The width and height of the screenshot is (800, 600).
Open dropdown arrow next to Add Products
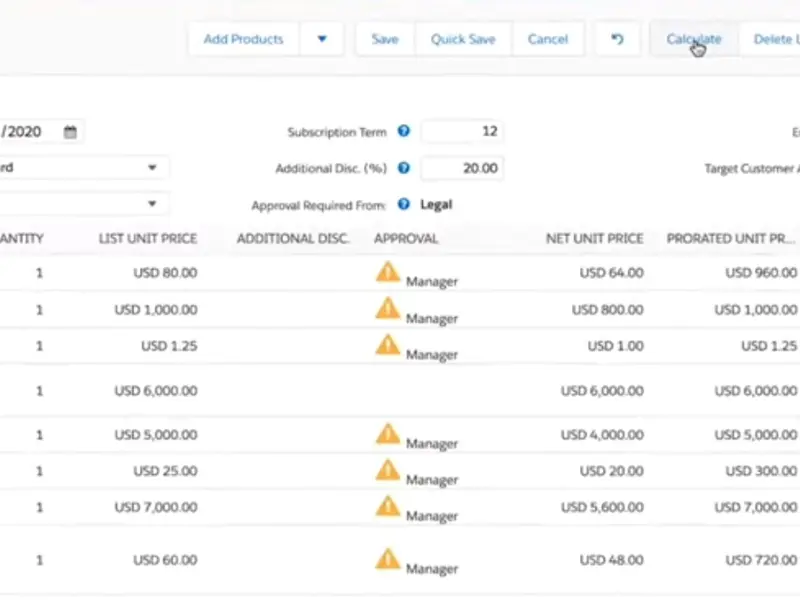click(x=322, y=39)
